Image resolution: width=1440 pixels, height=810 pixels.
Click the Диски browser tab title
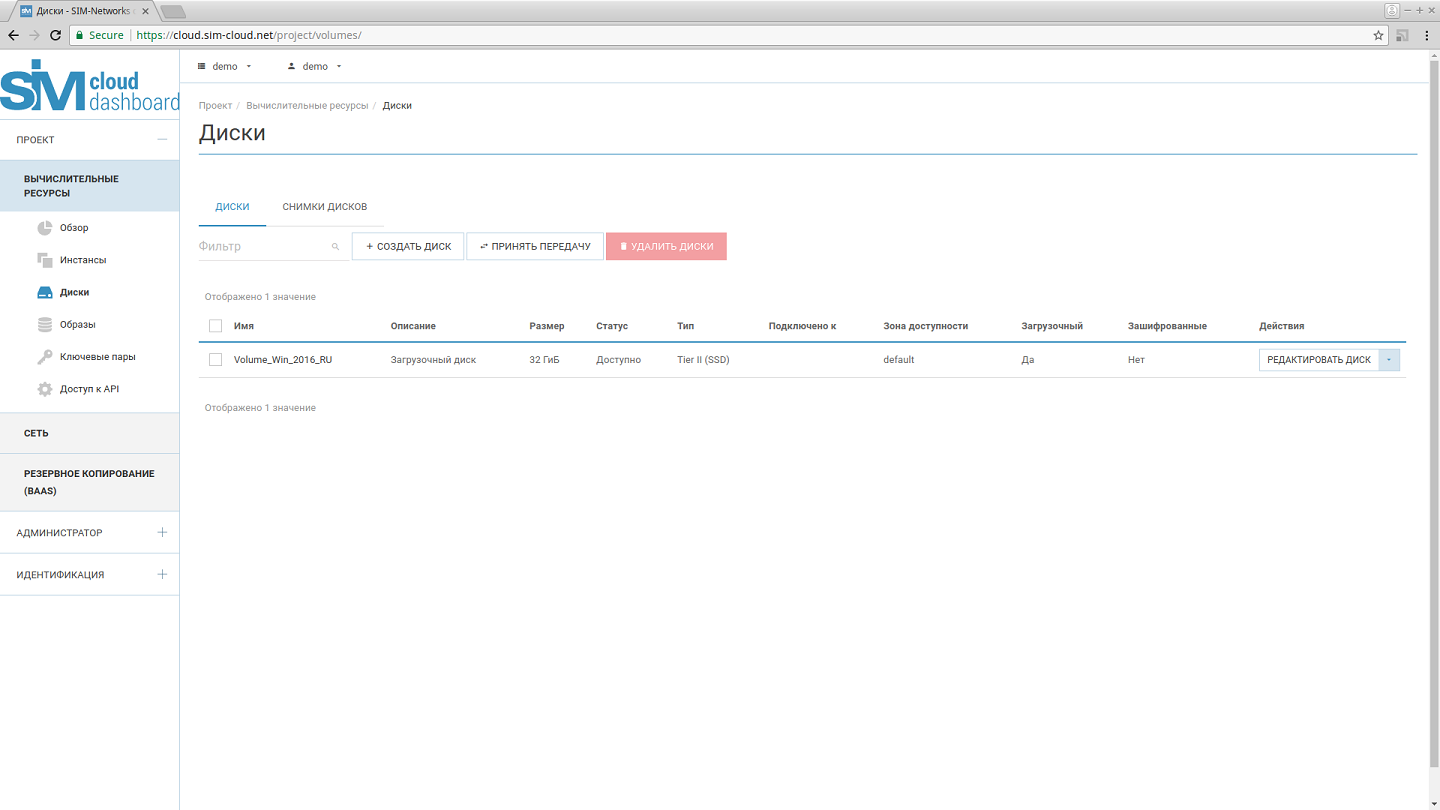click(x=83, y=11)
